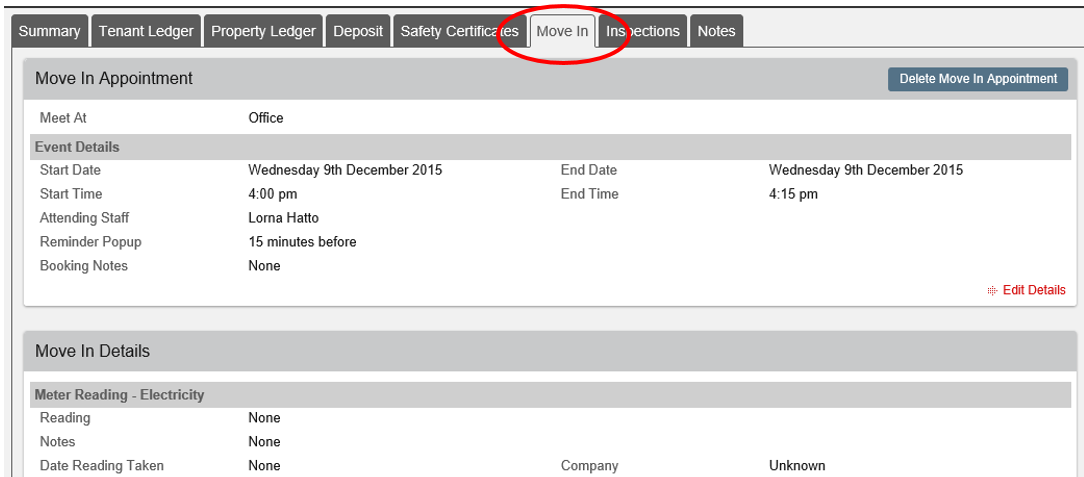Select the Meter Reading - Electricity bar
Image resolution: width=1084 pixels, height=477 pixels.
tap(550, 395)
